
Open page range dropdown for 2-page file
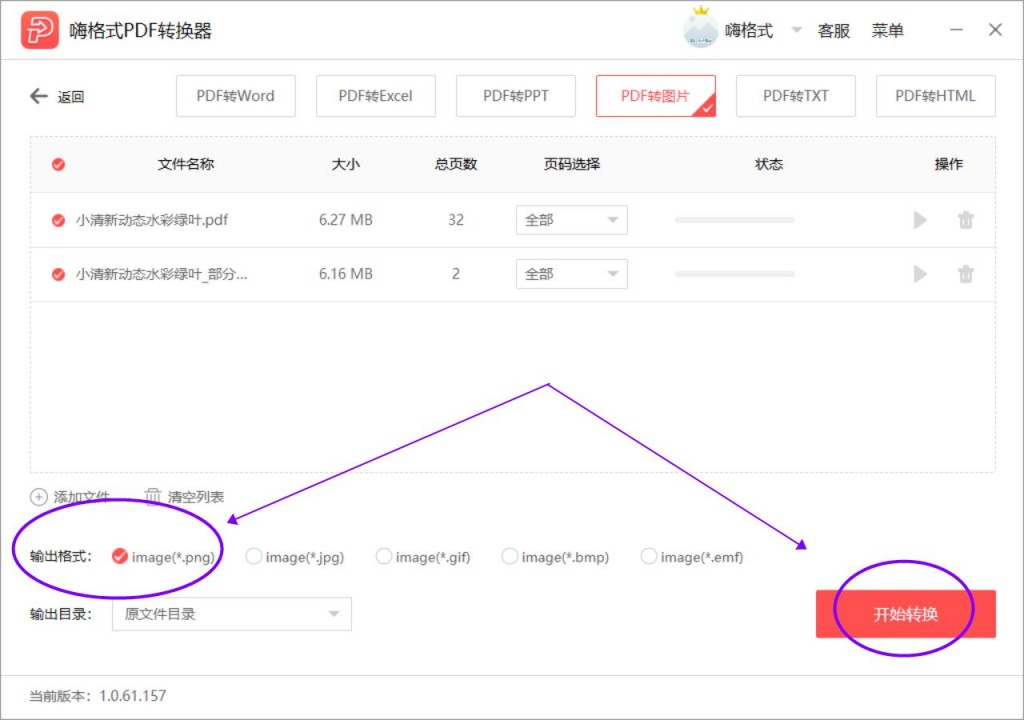[571, 274]
